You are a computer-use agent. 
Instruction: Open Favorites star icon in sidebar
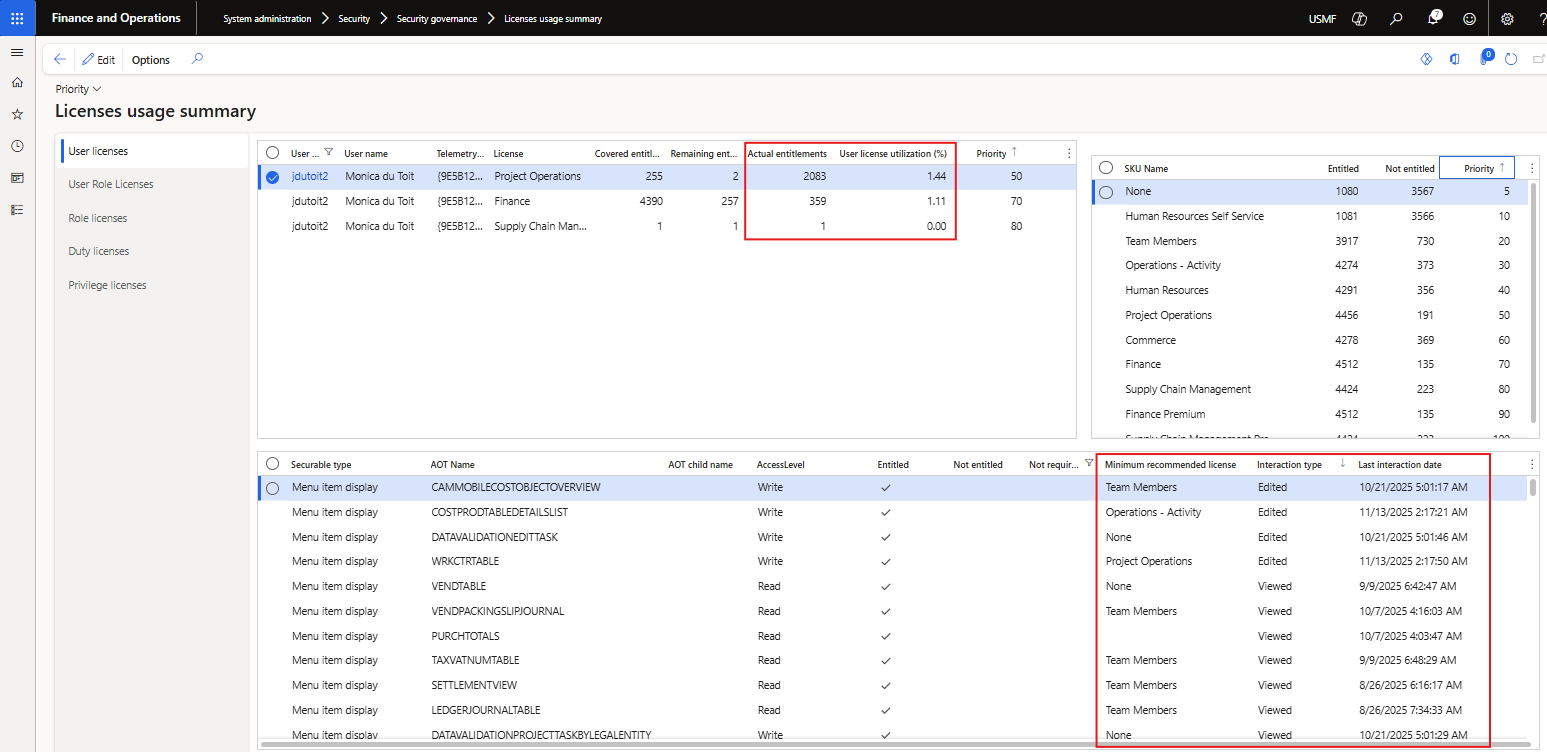click(x=17, y=115)
